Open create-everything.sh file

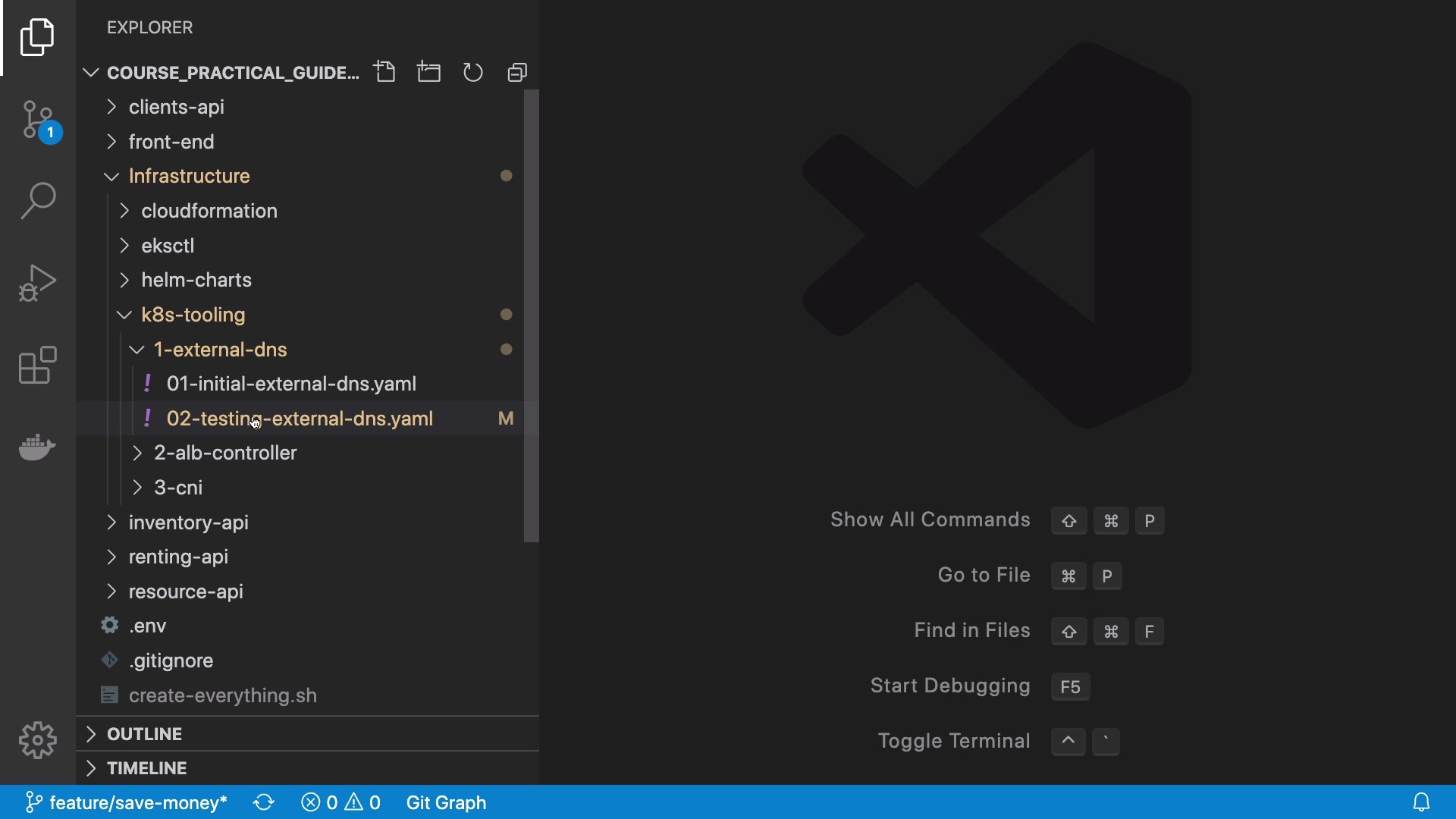point(222,695)
